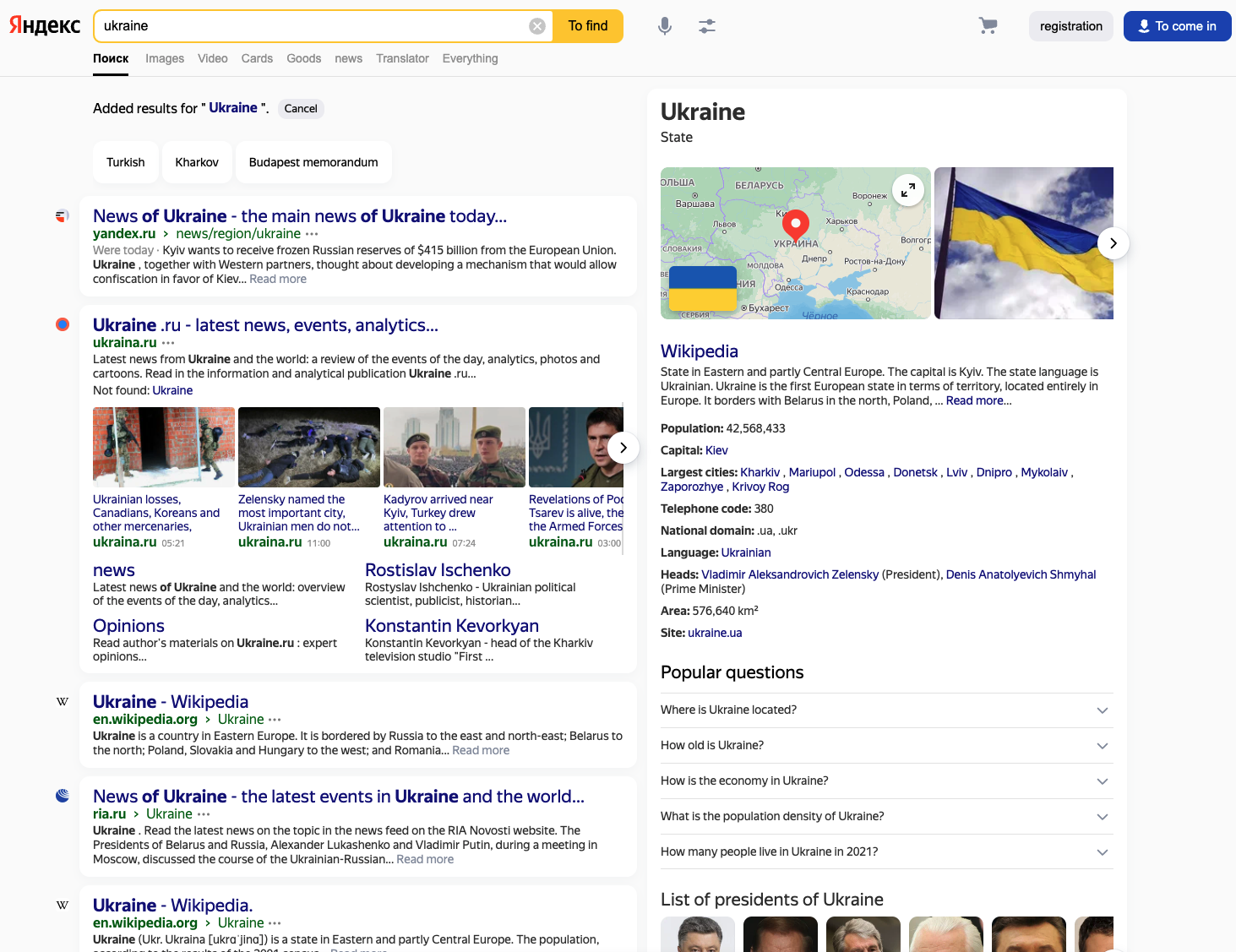The height and width of the screenshot is (952, 1236).
Task: Show next image in Ukraine knowledge panel
Action: [1113, 243]
